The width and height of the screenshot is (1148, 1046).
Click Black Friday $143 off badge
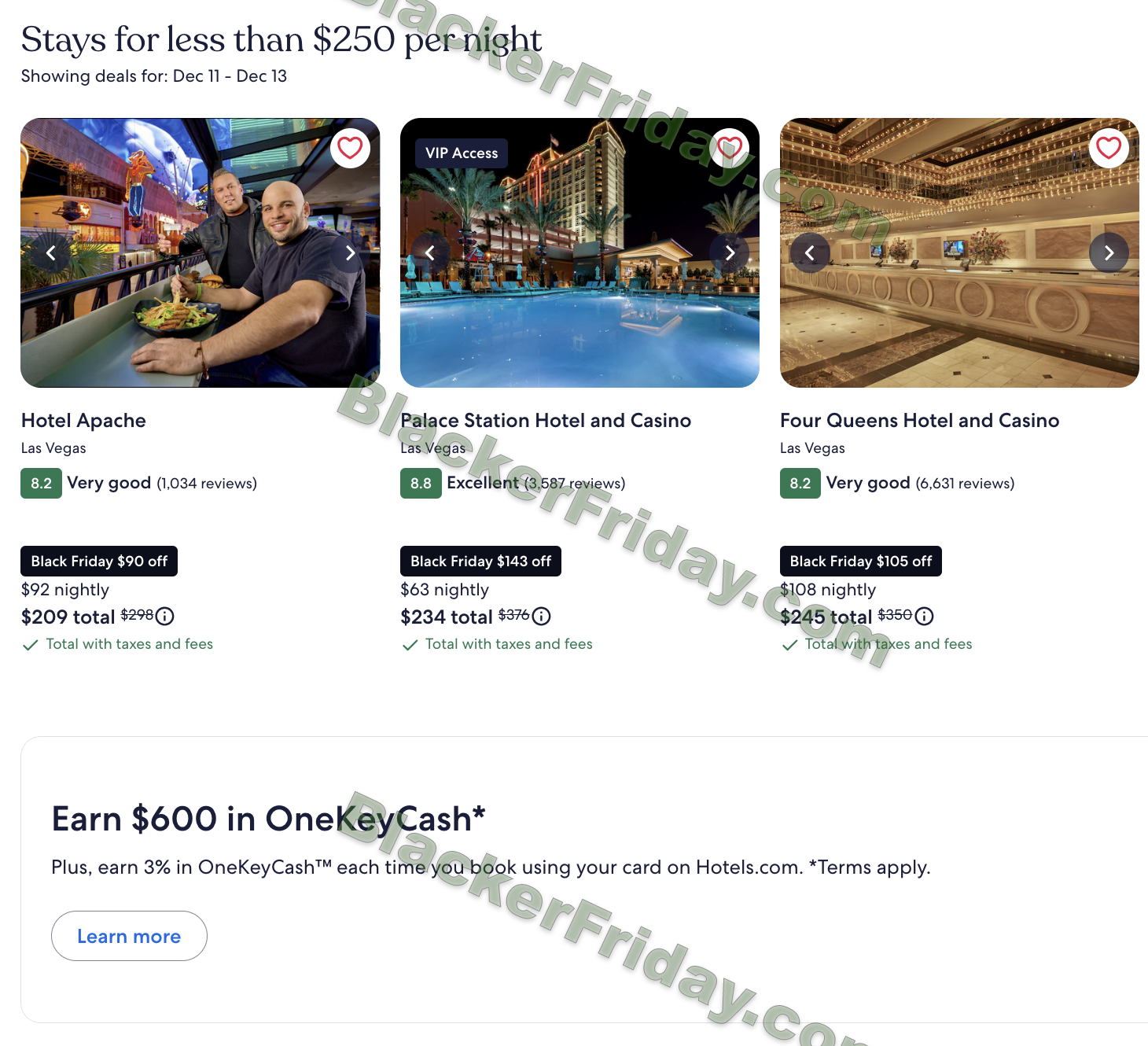[x=480, y=562]
